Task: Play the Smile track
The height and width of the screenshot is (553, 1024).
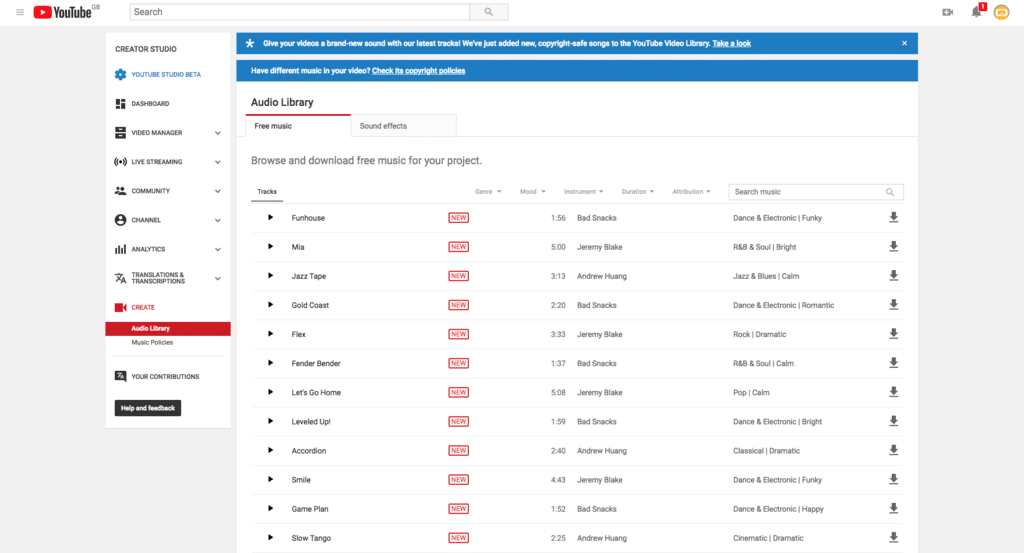Action: (270, 479)
